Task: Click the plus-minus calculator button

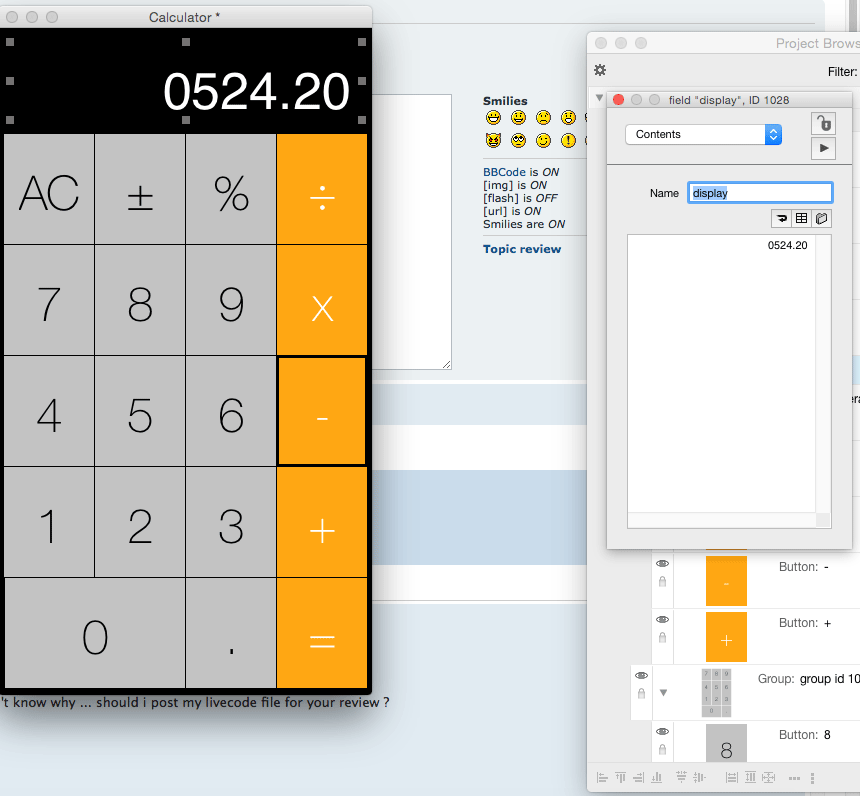Action: point(140,189)
